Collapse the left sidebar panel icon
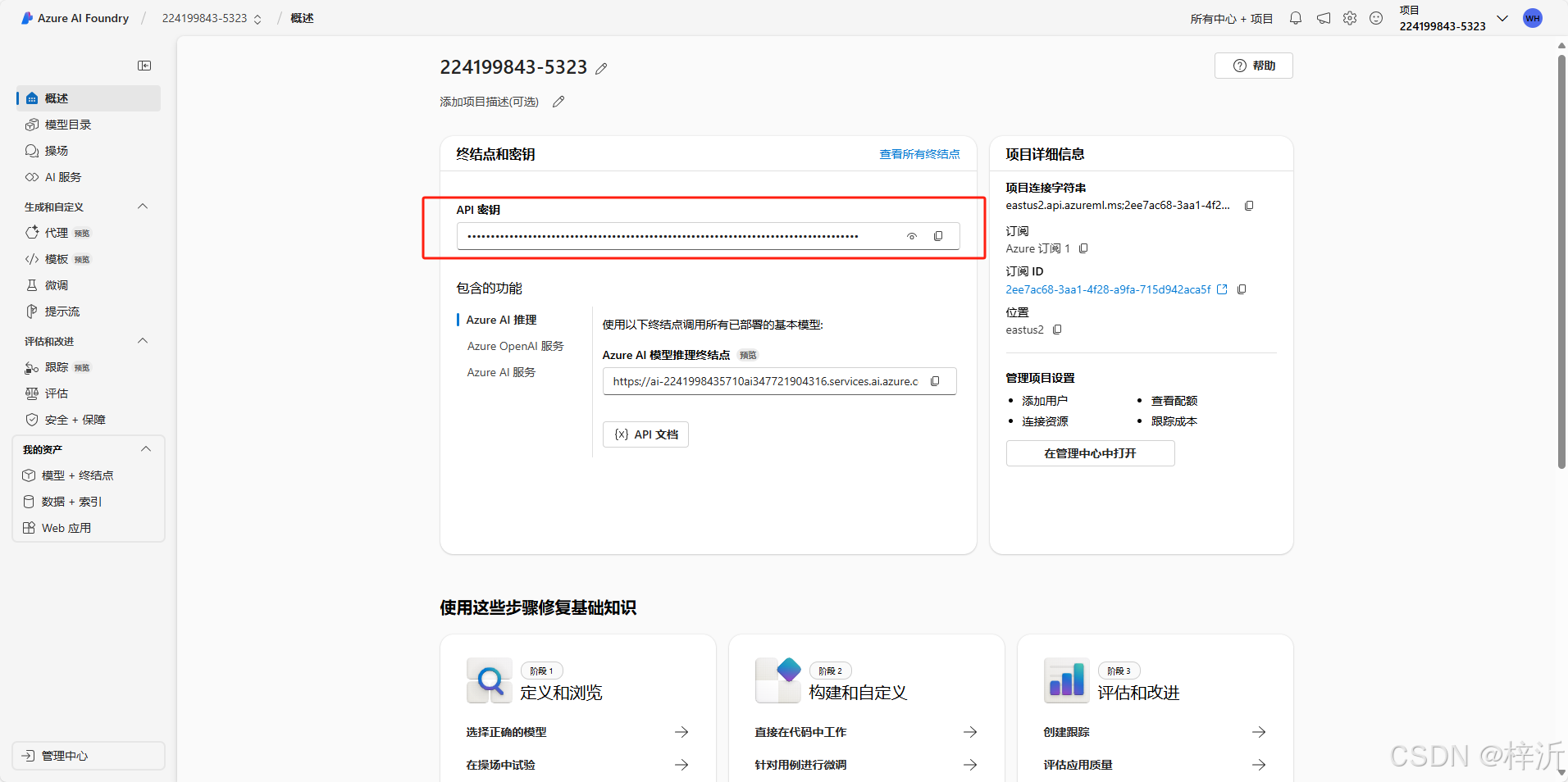The height and width of the screenshot is (782, 1568). click(x=144, y=66)
